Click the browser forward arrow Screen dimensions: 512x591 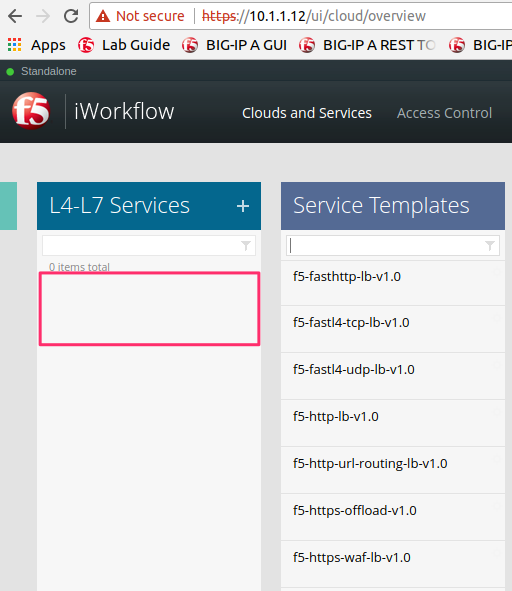coord(43,16)
